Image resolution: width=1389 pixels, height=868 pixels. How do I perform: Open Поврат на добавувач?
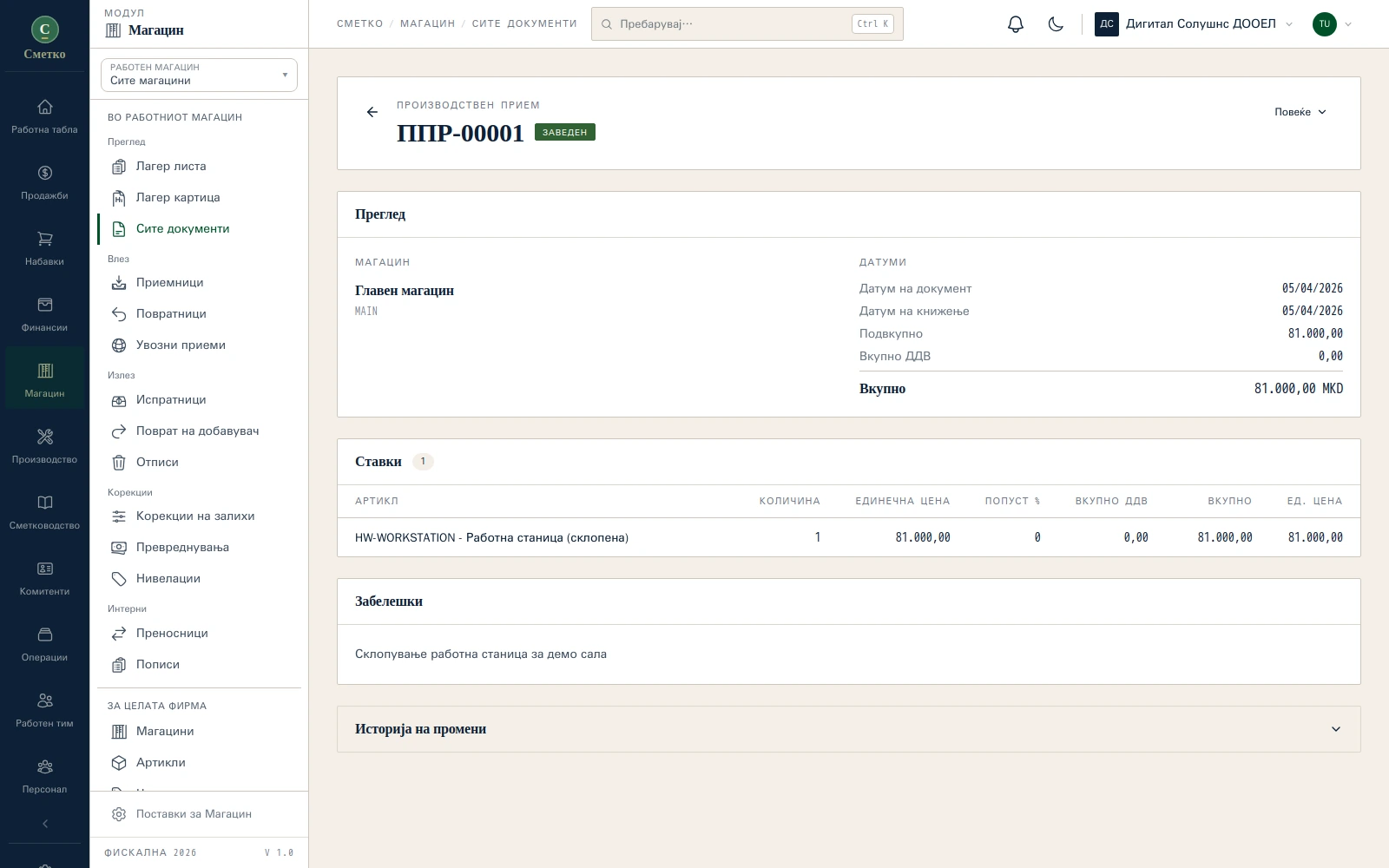click(x=199, y=431)
